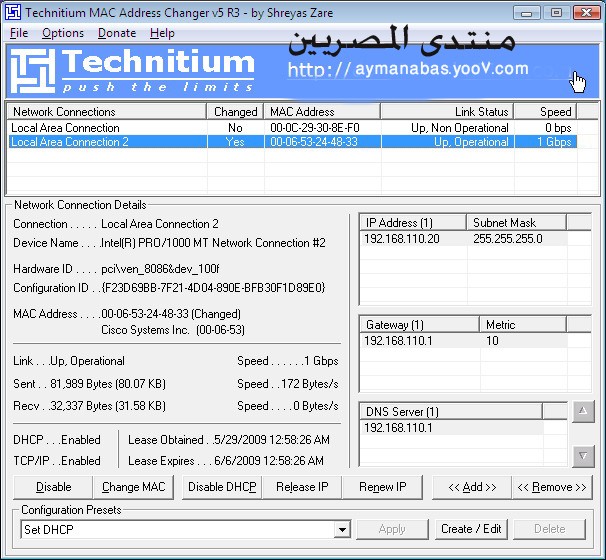The height and width of the screenshot is (560, 606).
Task: Click the Up, Non Operational status cell
Action: tap(460, 128)
